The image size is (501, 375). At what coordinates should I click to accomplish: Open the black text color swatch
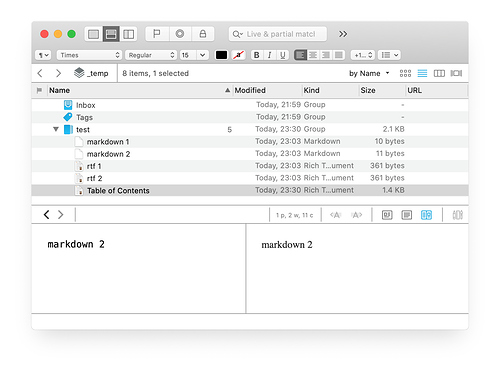coord(221,55)
